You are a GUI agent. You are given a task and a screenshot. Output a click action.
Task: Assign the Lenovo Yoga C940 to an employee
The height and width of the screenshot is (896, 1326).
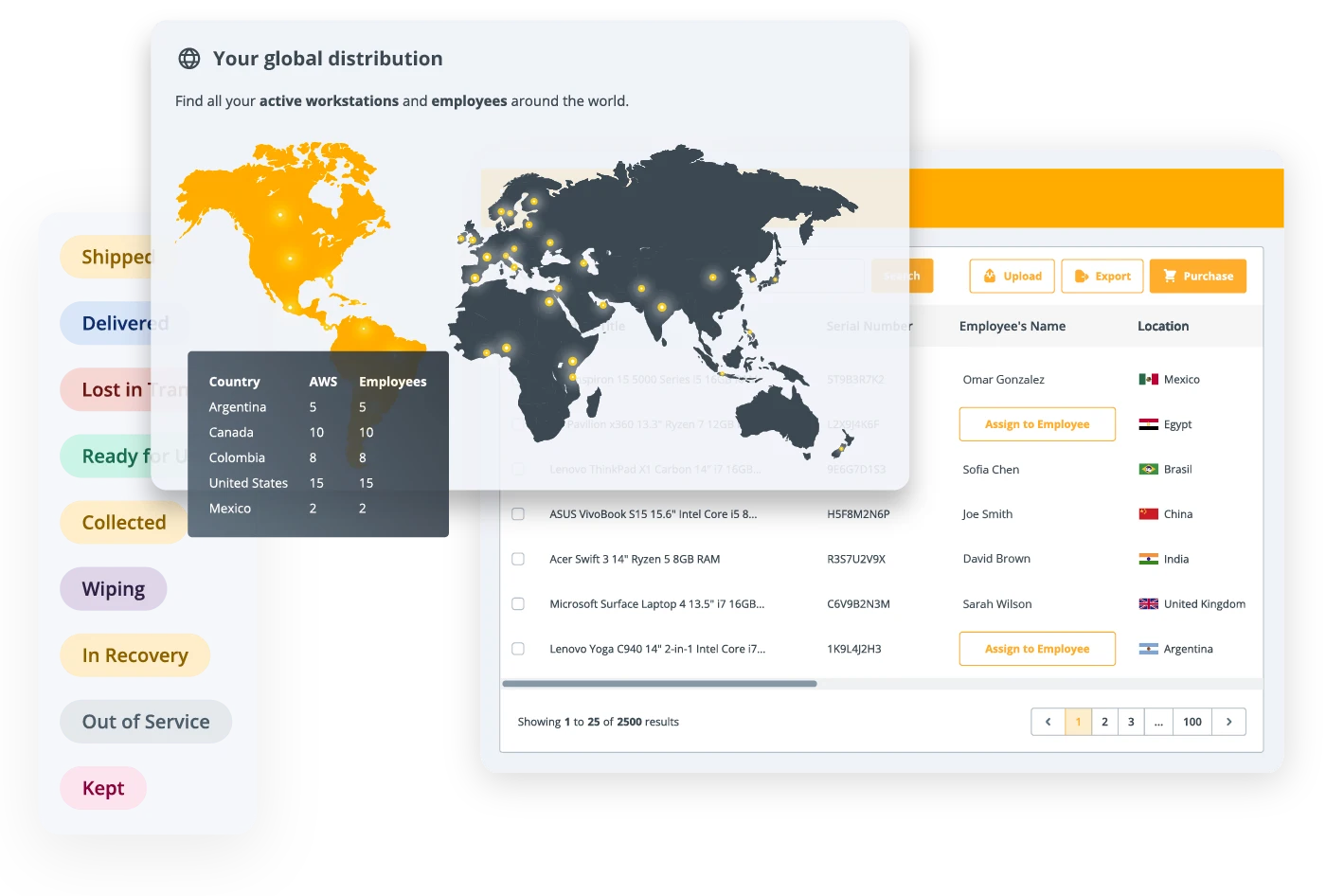[x=1036, y=649]
